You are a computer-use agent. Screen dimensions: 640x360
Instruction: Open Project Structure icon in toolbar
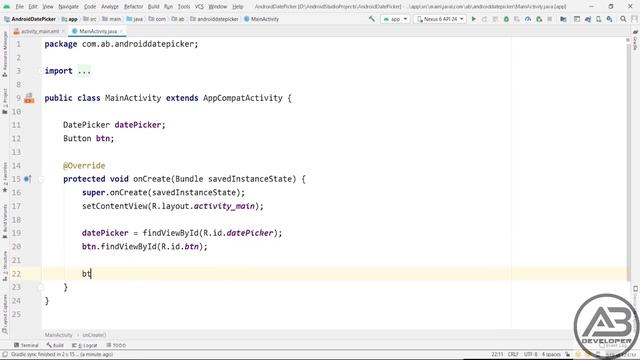pos(563,19)
